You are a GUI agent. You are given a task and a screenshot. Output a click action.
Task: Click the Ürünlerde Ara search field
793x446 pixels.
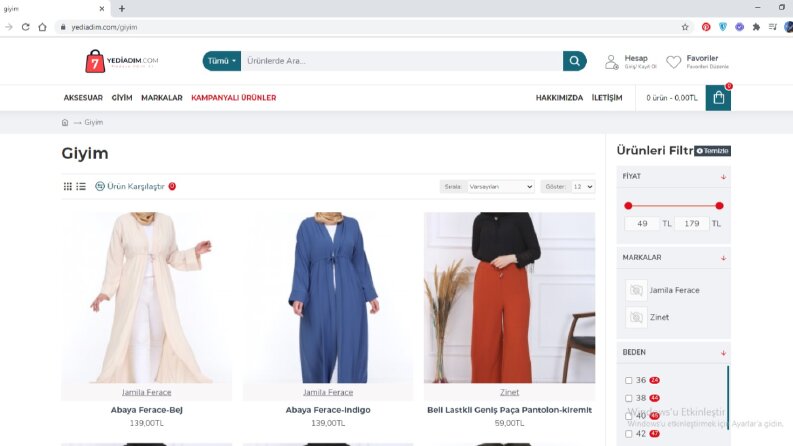point(402,61)
